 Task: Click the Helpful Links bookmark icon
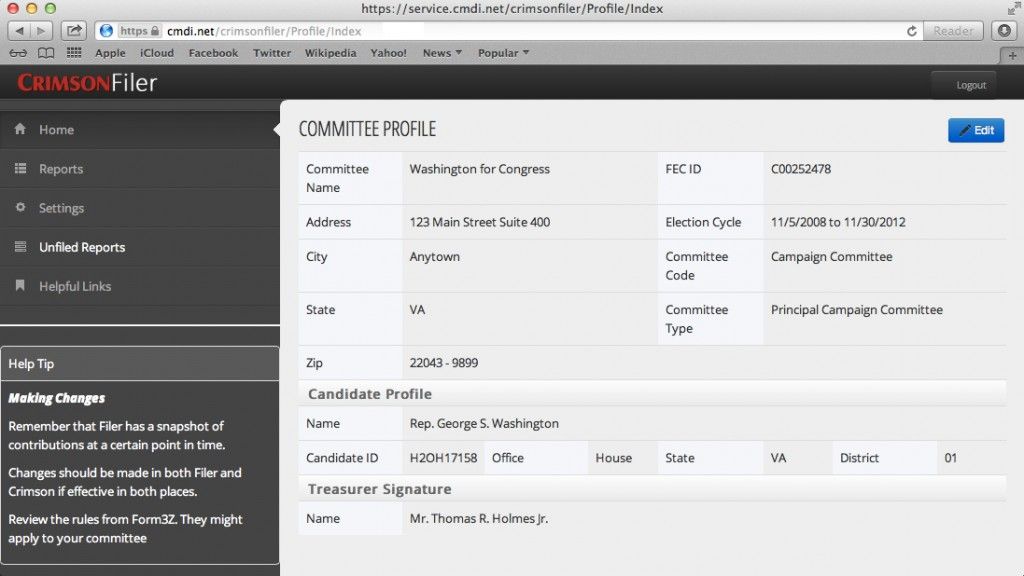pos(20,285)
